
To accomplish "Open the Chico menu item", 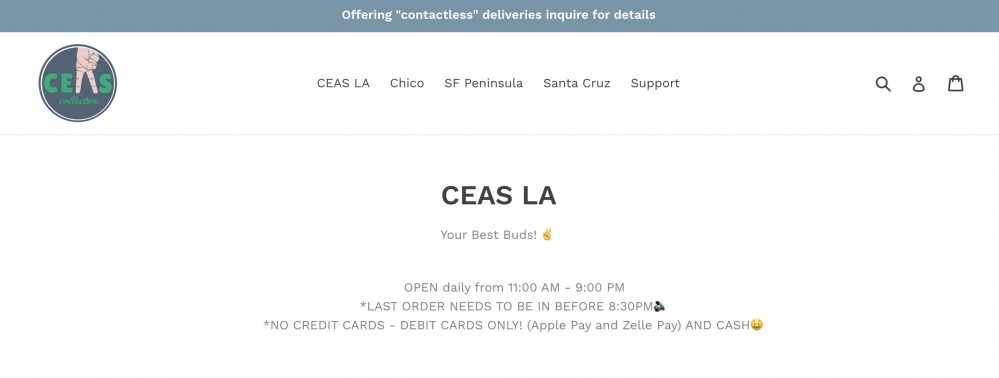I will [406, 83].
